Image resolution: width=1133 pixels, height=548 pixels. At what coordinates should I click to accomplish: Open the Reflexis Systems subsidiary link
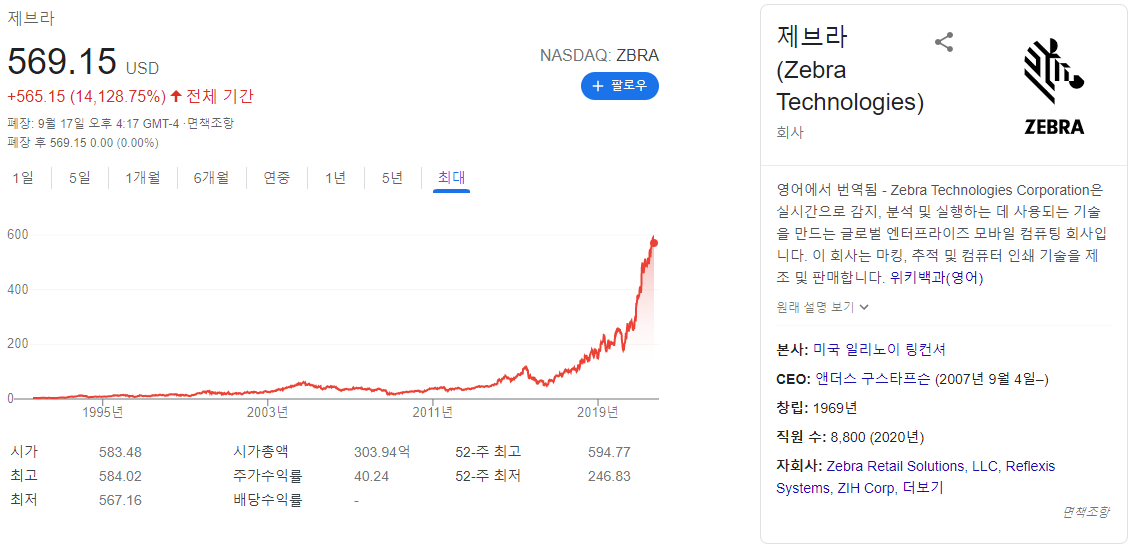coord(1030,466)
